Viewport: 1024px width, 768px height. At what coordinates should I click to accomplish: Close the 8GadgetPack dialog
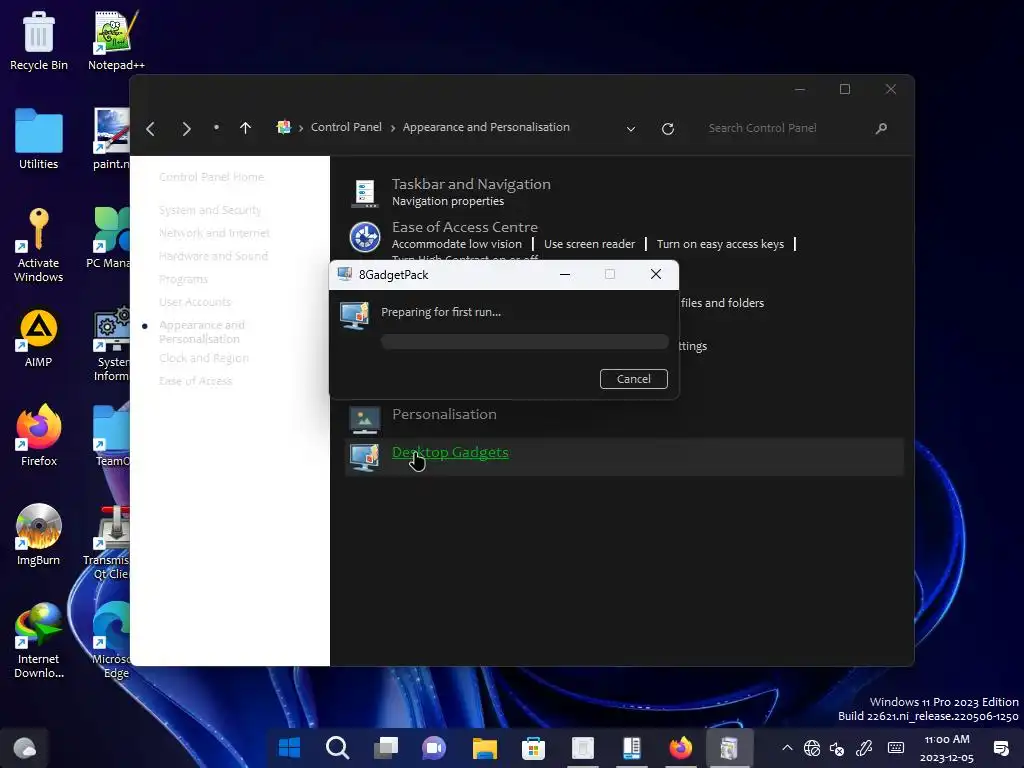click(656, 274)
